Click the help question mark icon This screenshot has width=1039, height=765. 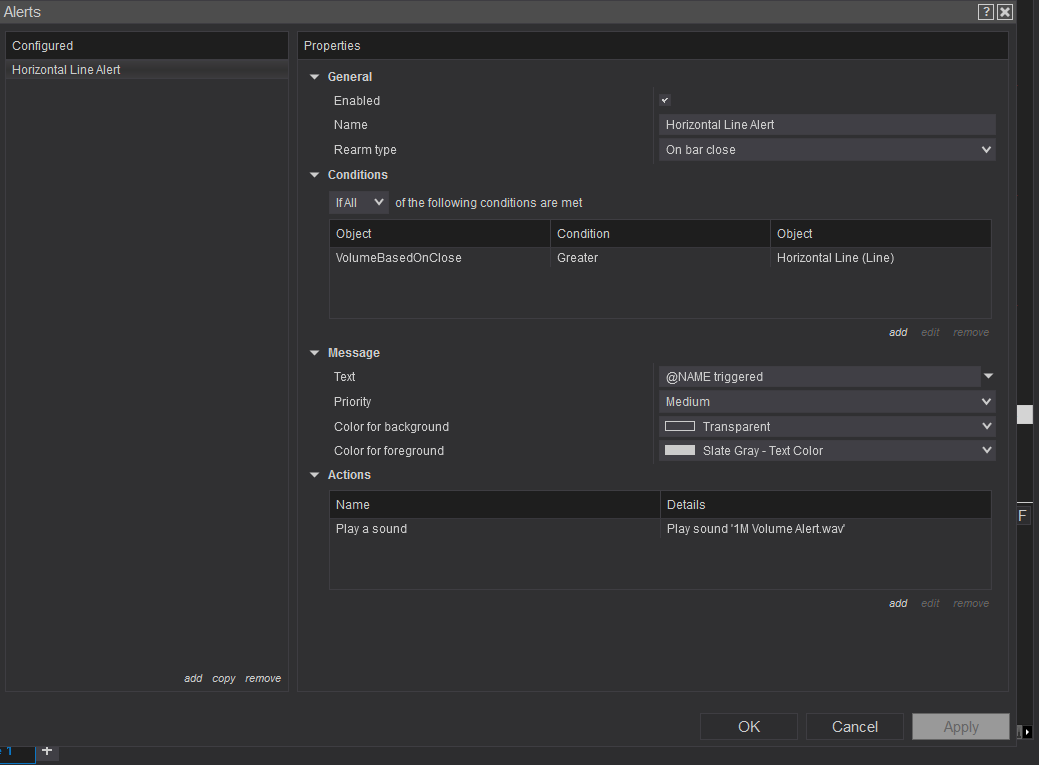point(986,12)
